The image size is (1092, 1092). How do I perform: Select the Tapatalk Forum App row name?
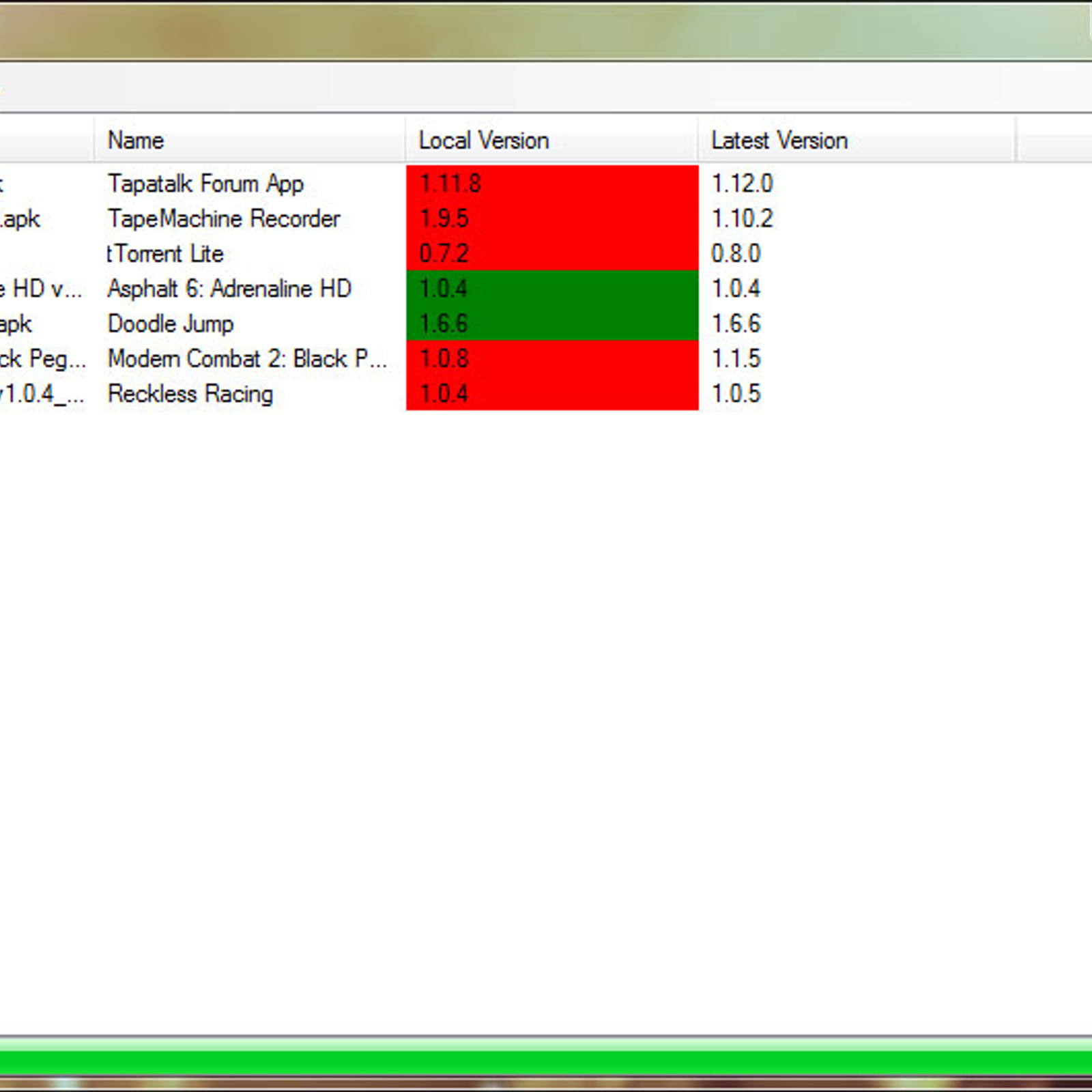coord(205,184)
